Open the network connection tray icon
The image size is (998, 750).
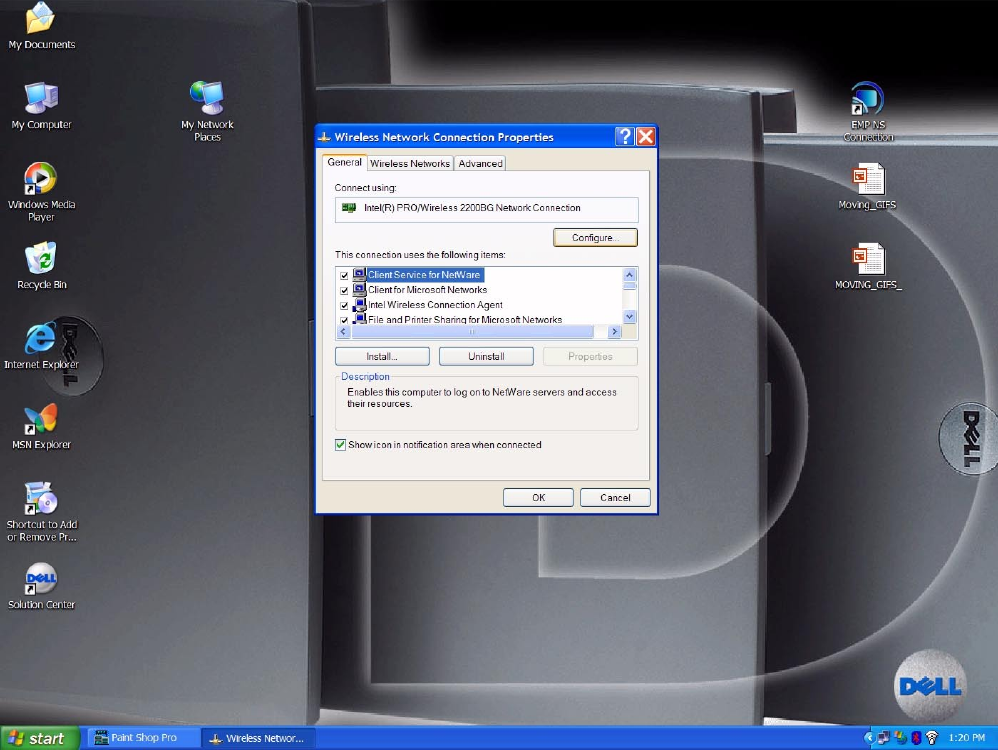pyautogui.click(x=883, y=738)
